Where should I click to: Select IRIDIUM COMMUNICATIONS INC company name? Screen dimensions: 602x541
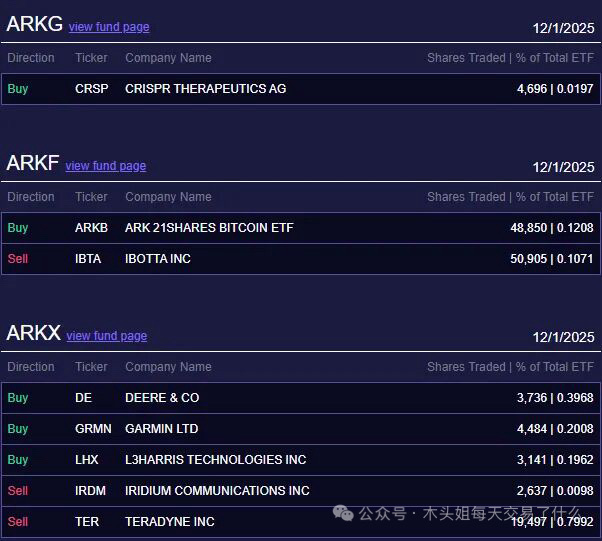[x=217, y=491]
